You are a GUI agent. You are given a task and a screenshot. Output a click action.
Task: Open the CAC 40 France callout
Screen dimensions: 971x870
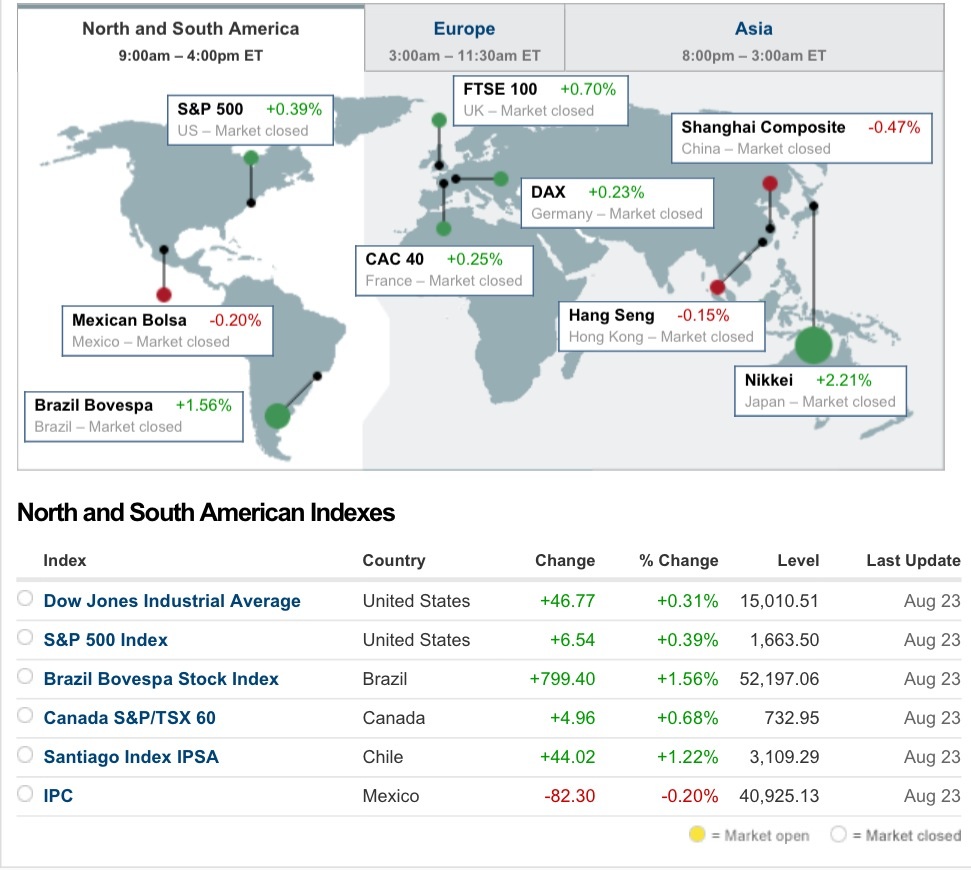pyautogui.click(x=444, y=271)
